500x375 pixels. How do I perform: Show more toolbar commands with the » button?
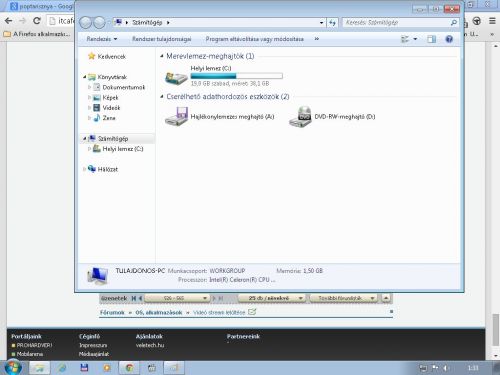317,39
